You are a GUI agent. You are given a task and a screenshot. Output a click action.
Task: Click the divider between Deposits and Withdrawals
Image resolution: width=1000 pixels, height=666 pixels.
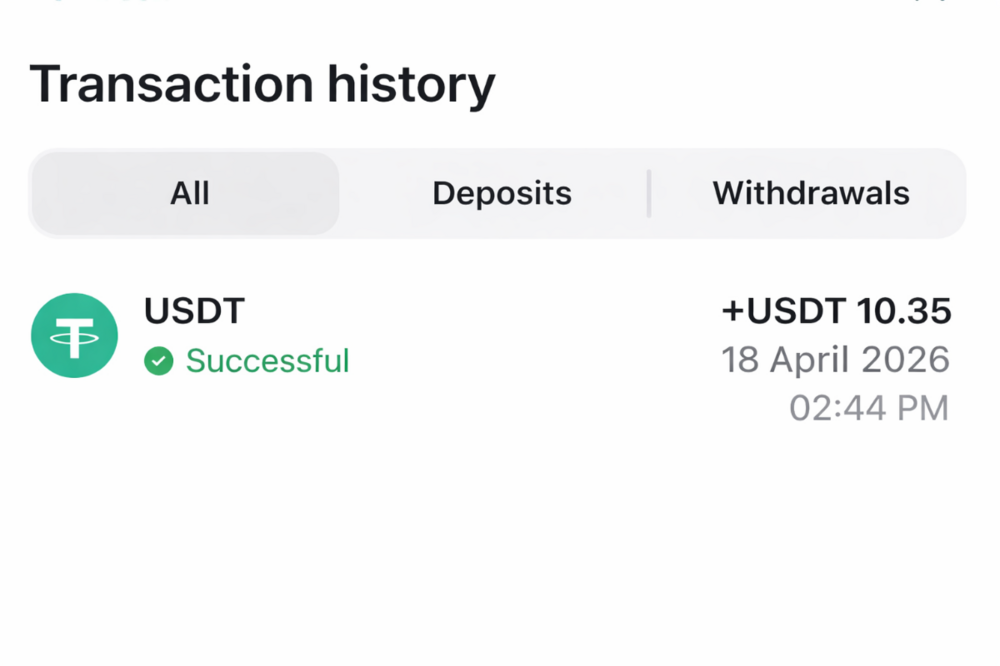[649, 193]
